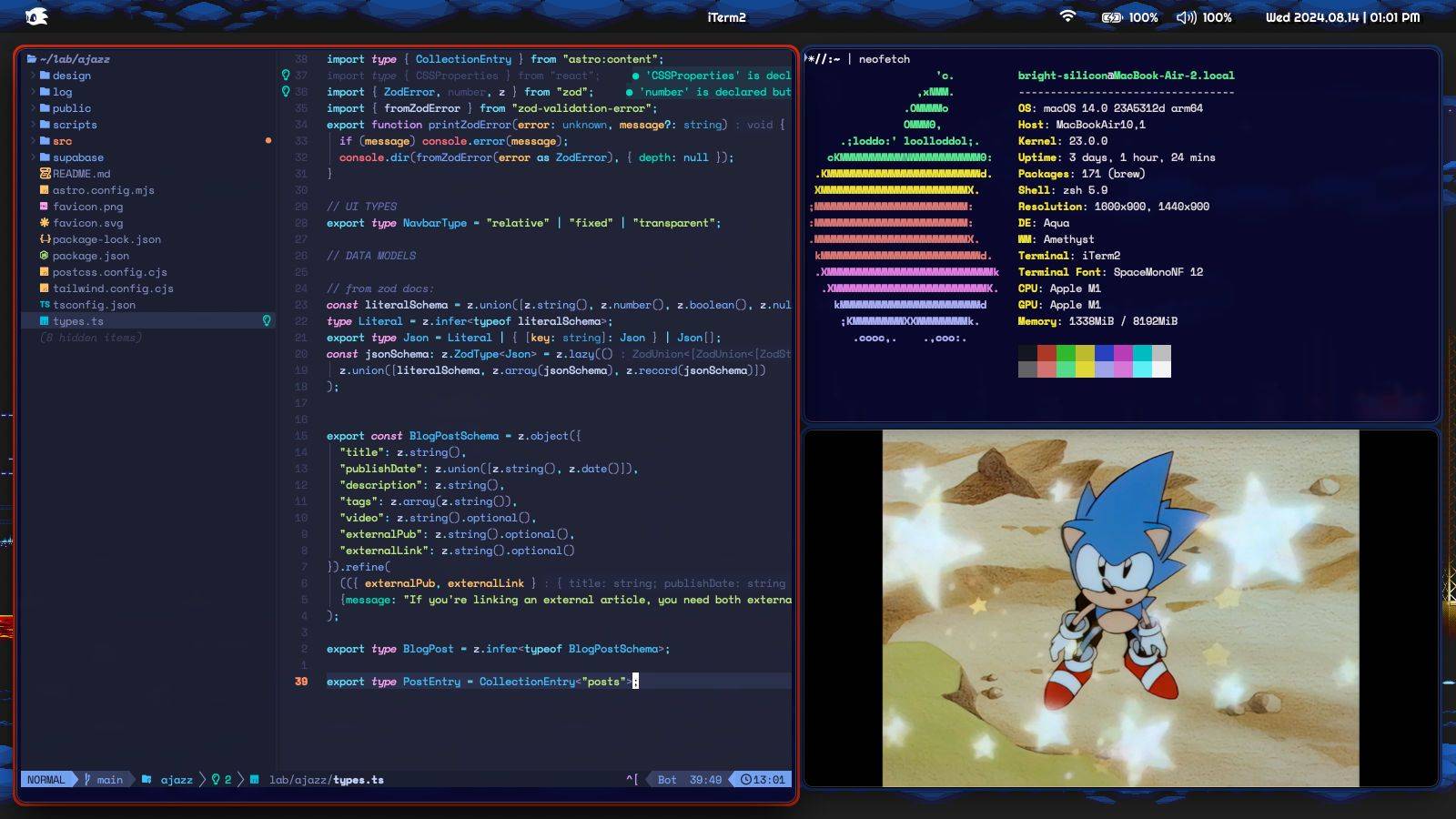Click the open folder icon beside ~/lab/ajazz

coord(32,59)
